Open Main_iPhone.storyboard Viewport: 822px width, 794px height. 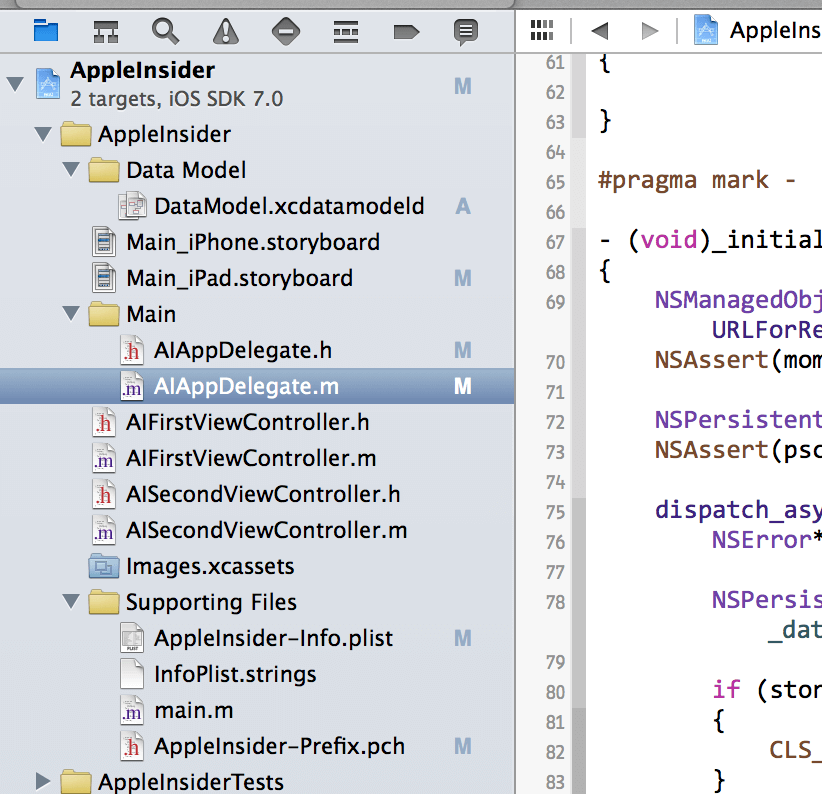(x=257, y=242)
